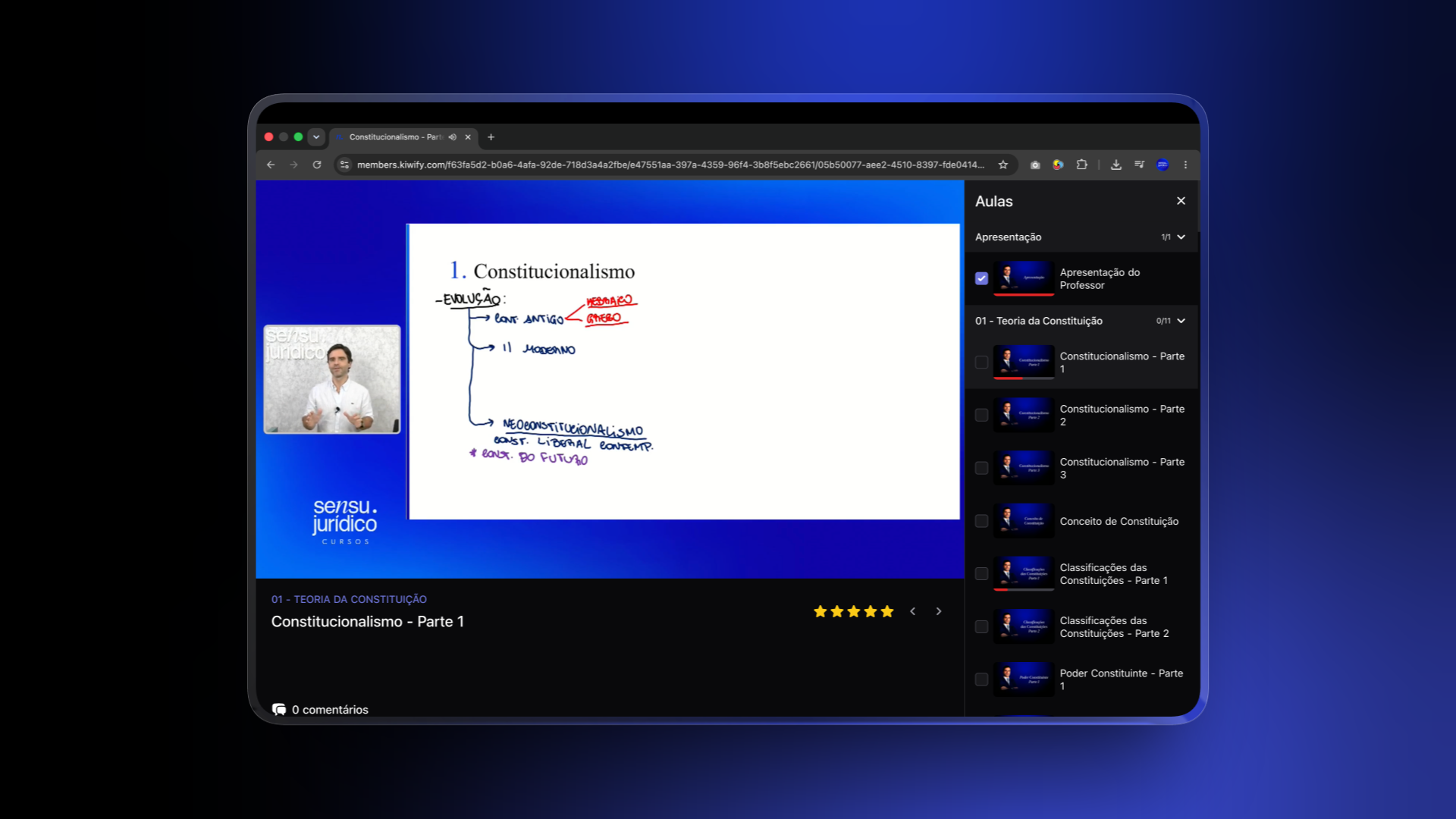Open the tab search dropdown arrow

[316, 137]
